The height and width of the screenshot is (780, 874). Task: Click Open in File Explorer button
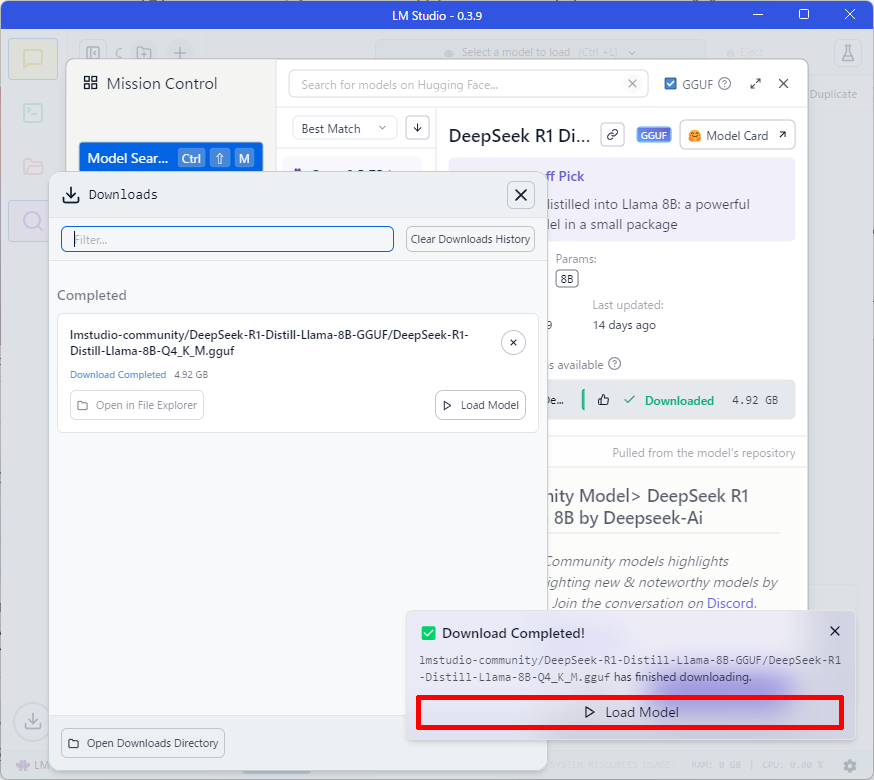pos(137,405)
